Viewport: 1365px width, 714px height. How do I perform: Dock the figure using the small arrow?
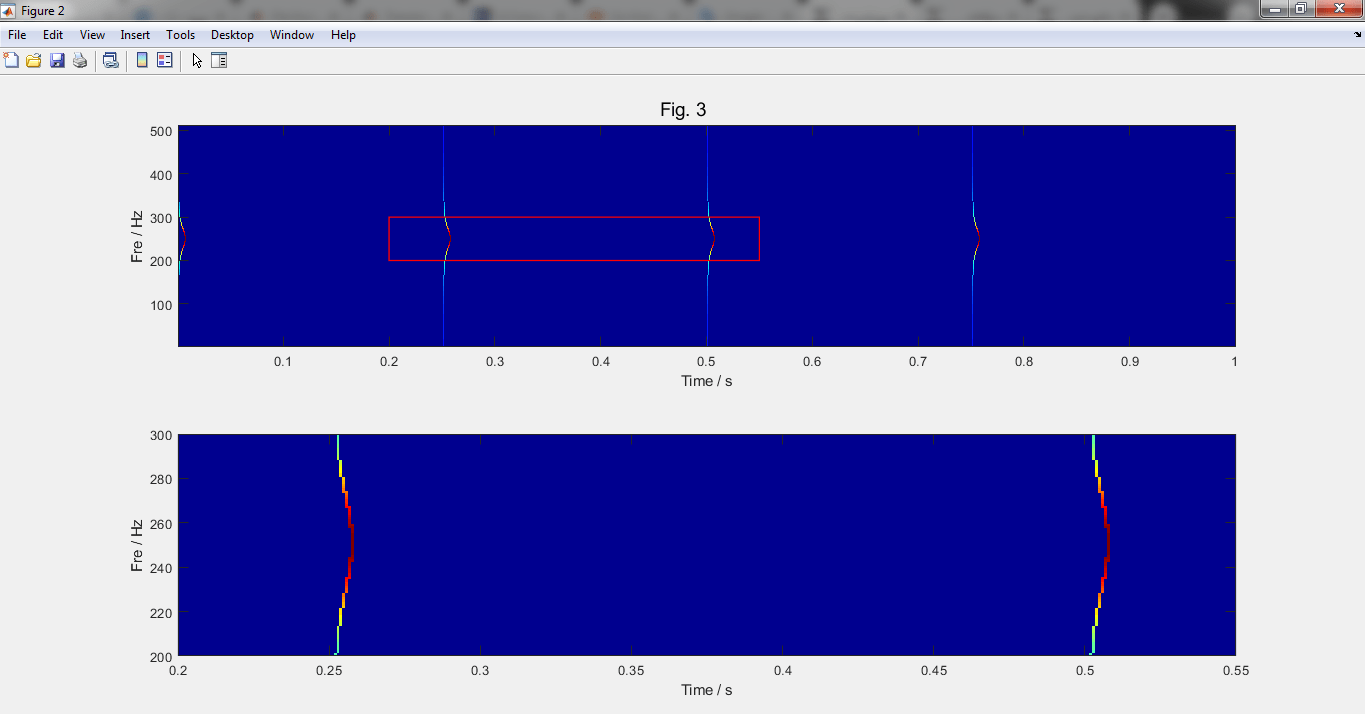(x=1357, y=35)
